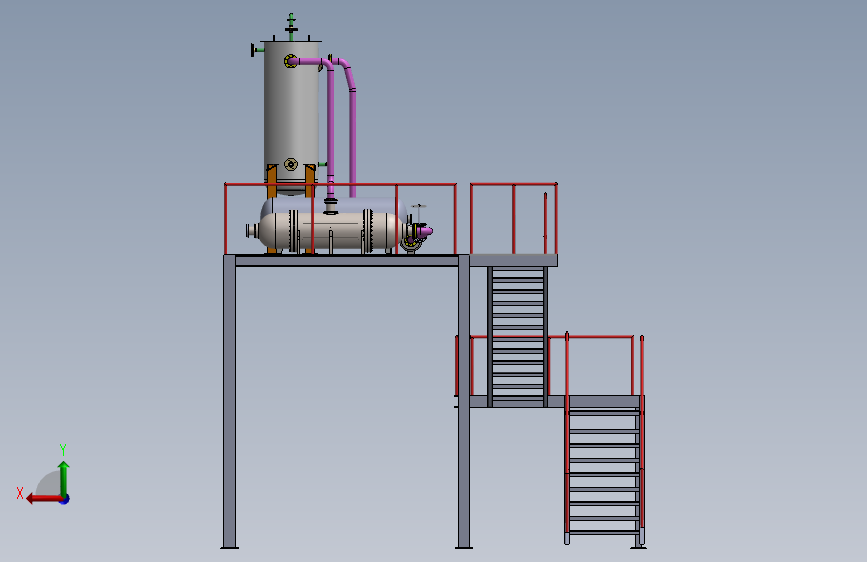Select the lower staircase reaching the ground

603,471
